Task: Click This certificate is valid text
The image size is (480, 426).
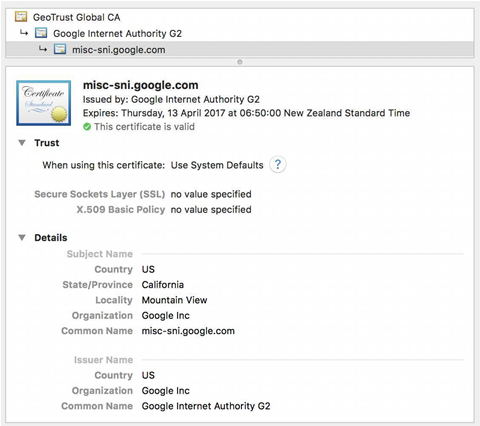Action: tap(144, 127)
